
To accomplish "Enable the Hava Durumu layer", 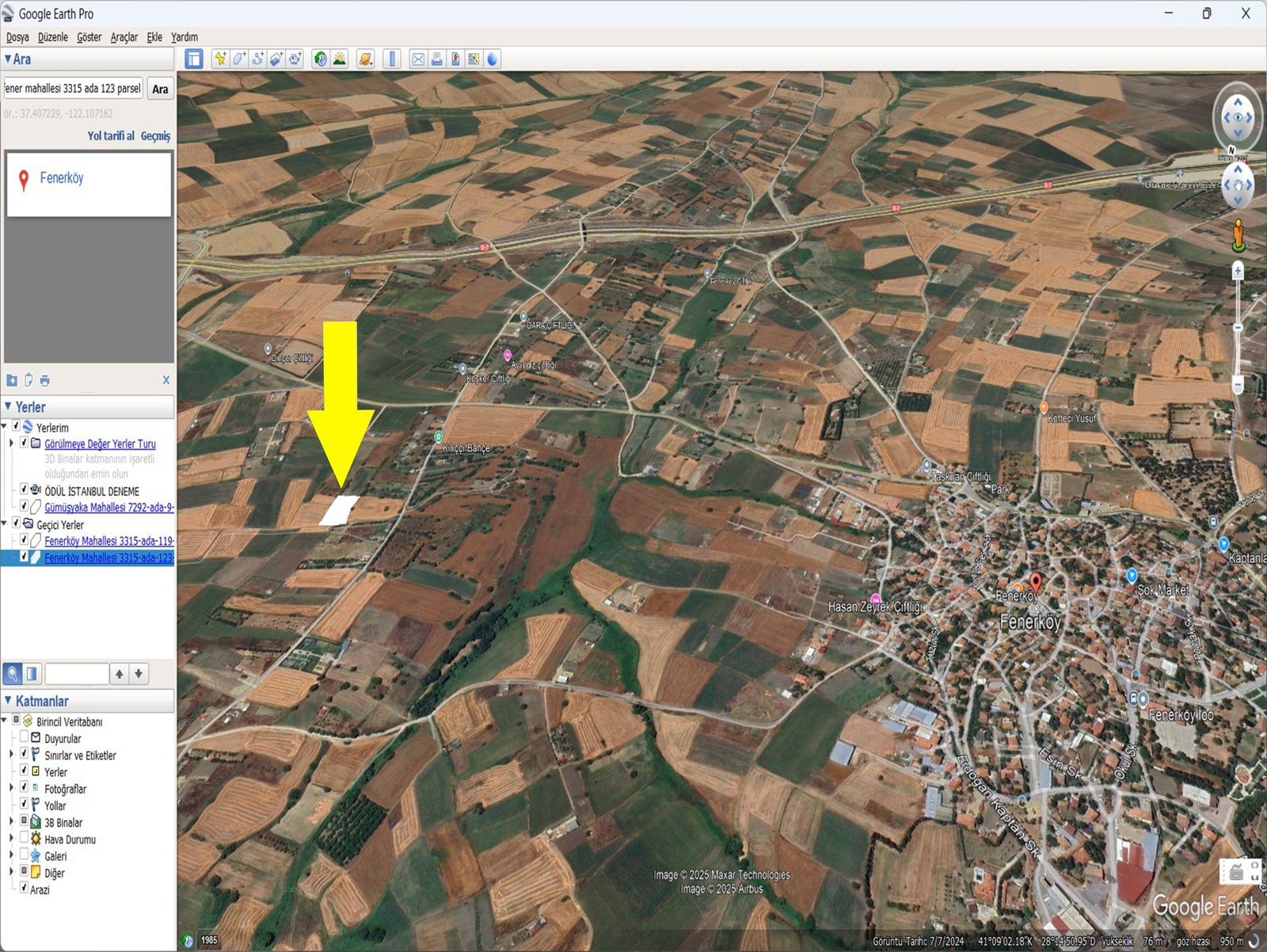I will click(x=24, y=838).
